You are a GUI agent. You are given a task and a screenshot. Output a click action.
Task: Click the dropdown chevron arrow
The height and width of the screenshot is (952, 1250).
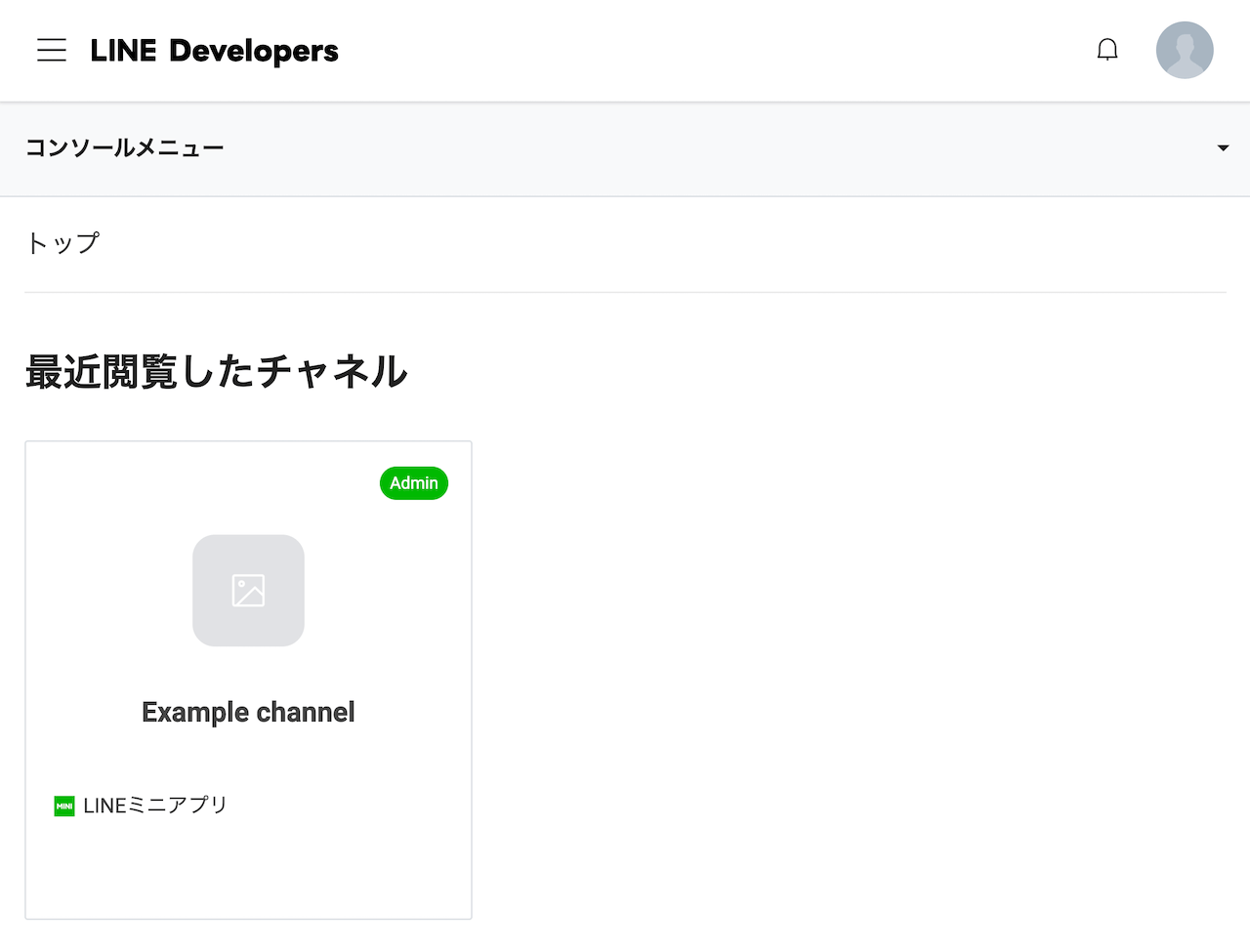point(1222,148)
